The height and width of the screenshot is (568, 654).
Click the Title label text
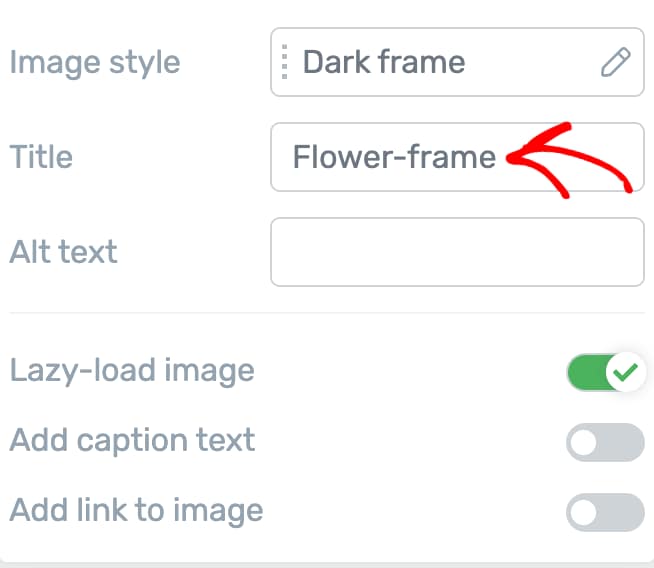(41, 157)
